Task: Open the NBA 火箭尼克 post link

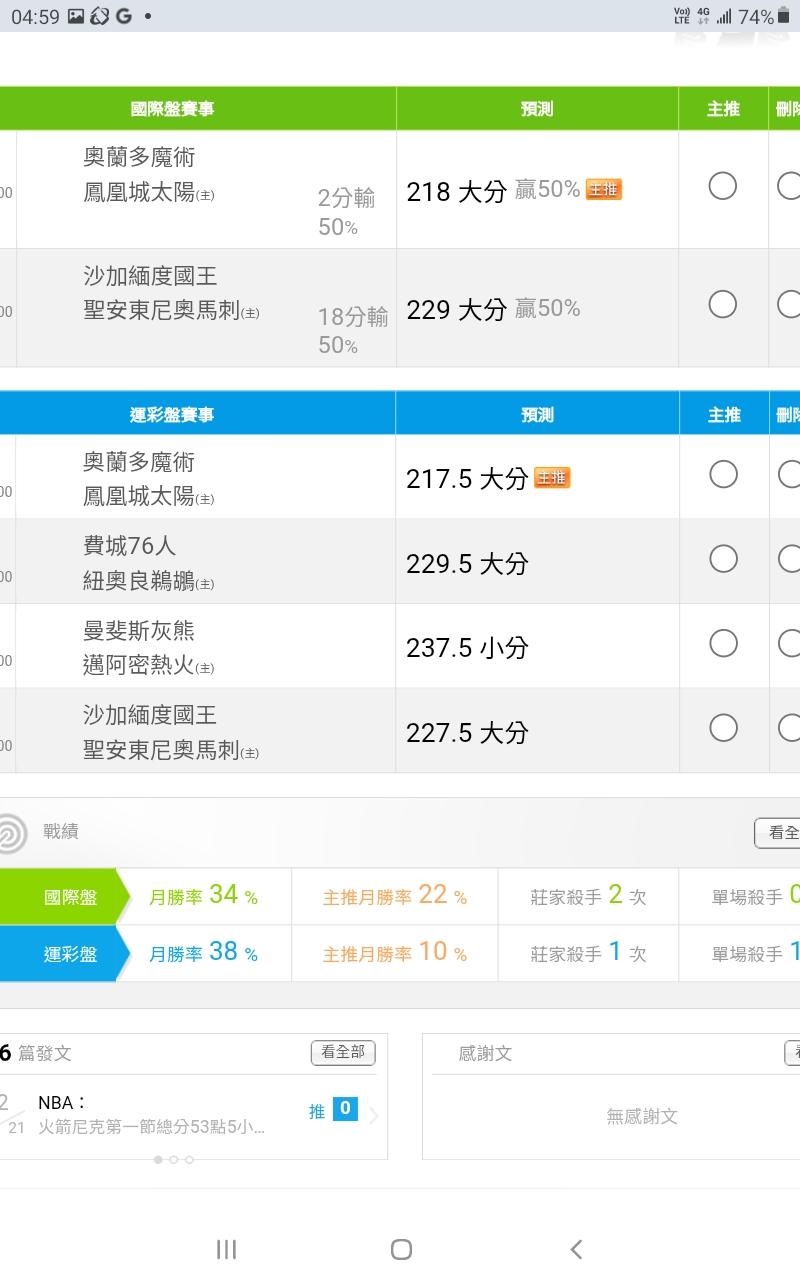Action: point(151,1116)
